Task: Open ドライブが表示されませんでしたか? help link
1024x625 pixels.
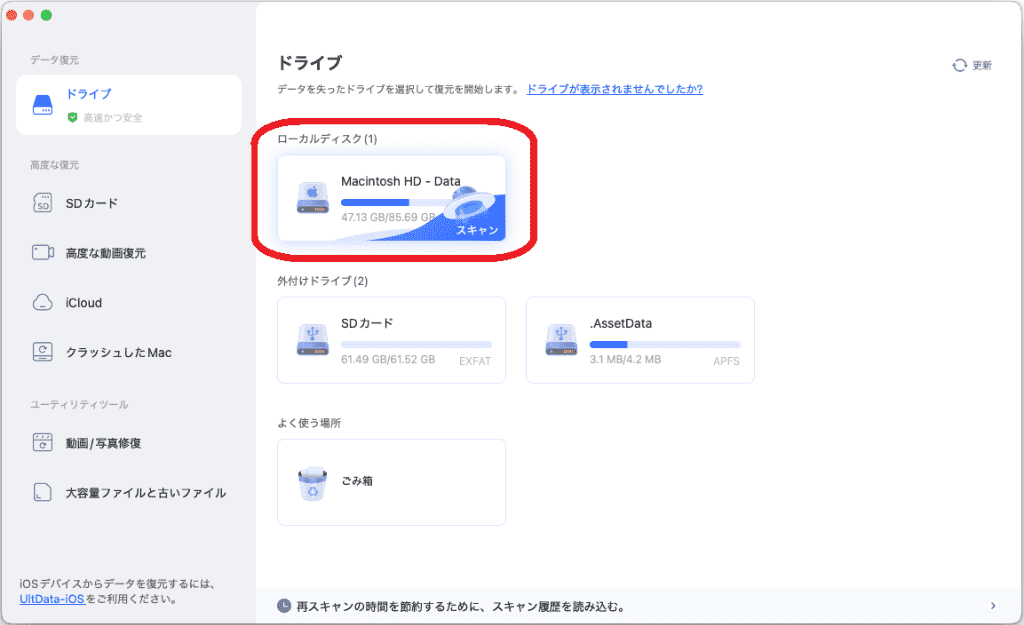Action: [x=615, y=89]
